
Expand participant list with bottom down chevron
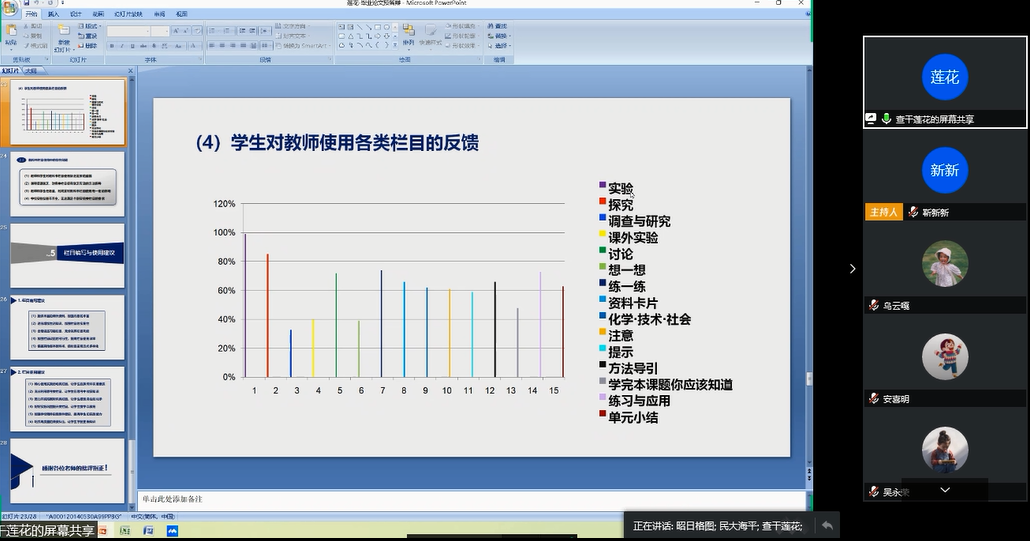click(x=945, y=490)
